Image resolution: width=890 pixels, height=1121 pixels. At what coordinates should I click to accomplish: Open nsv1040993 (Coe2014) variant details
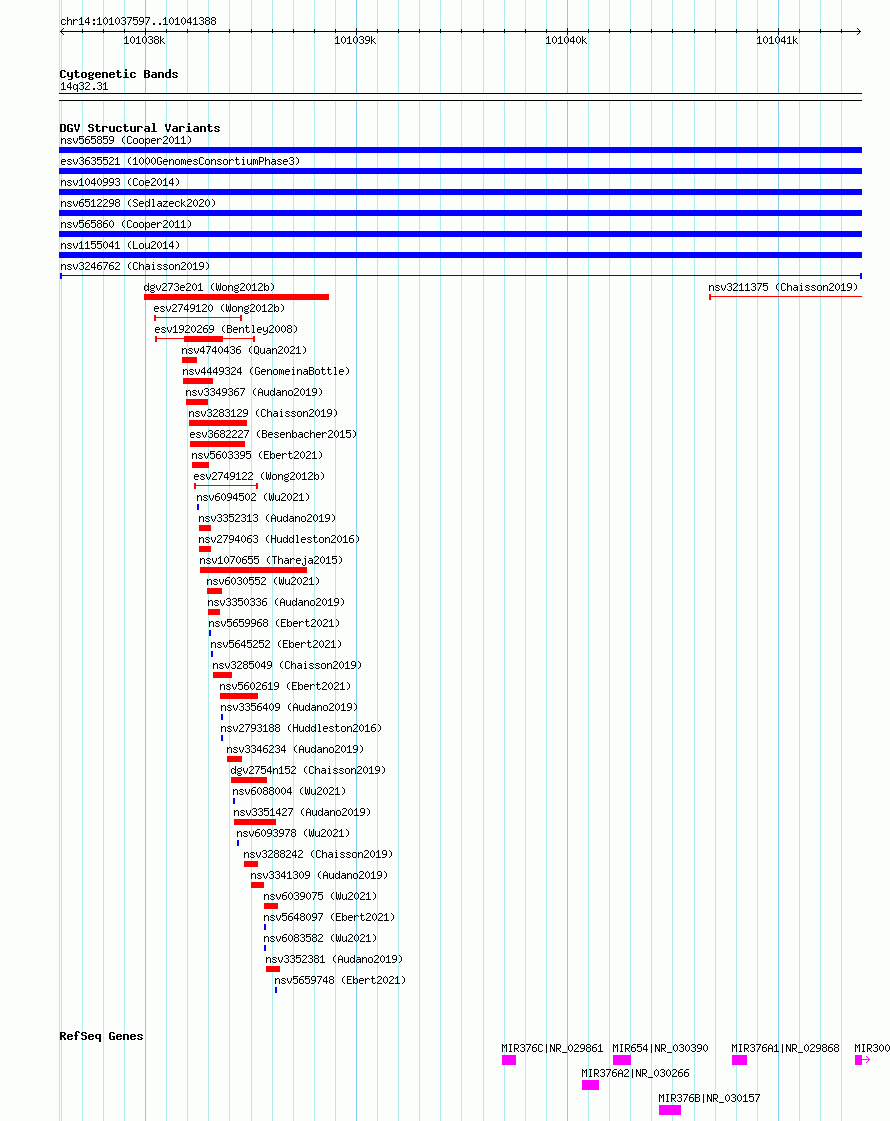point(120,182)
